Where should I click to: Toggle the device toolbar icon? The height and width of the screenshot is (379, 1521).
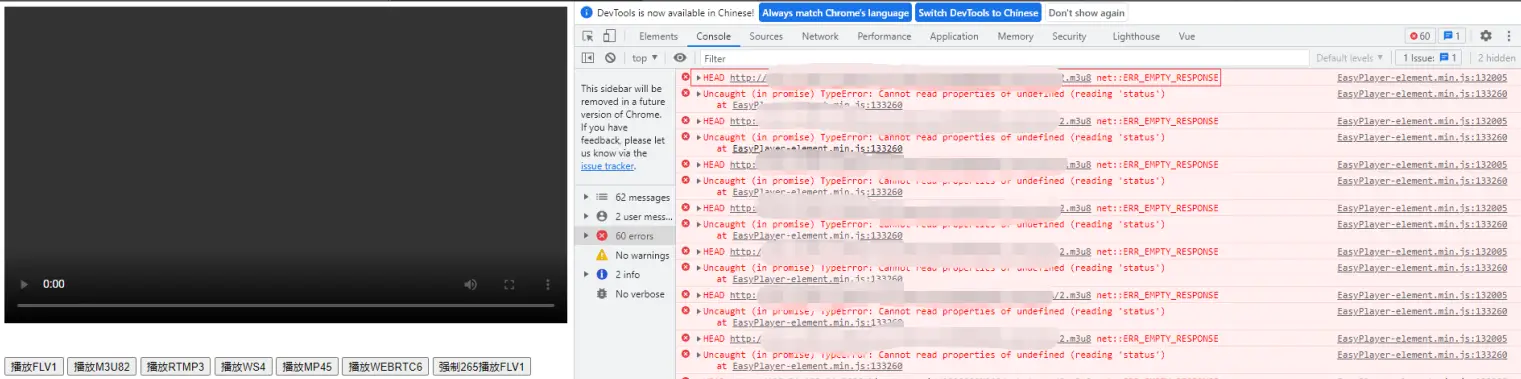click(x=609, y=36)
